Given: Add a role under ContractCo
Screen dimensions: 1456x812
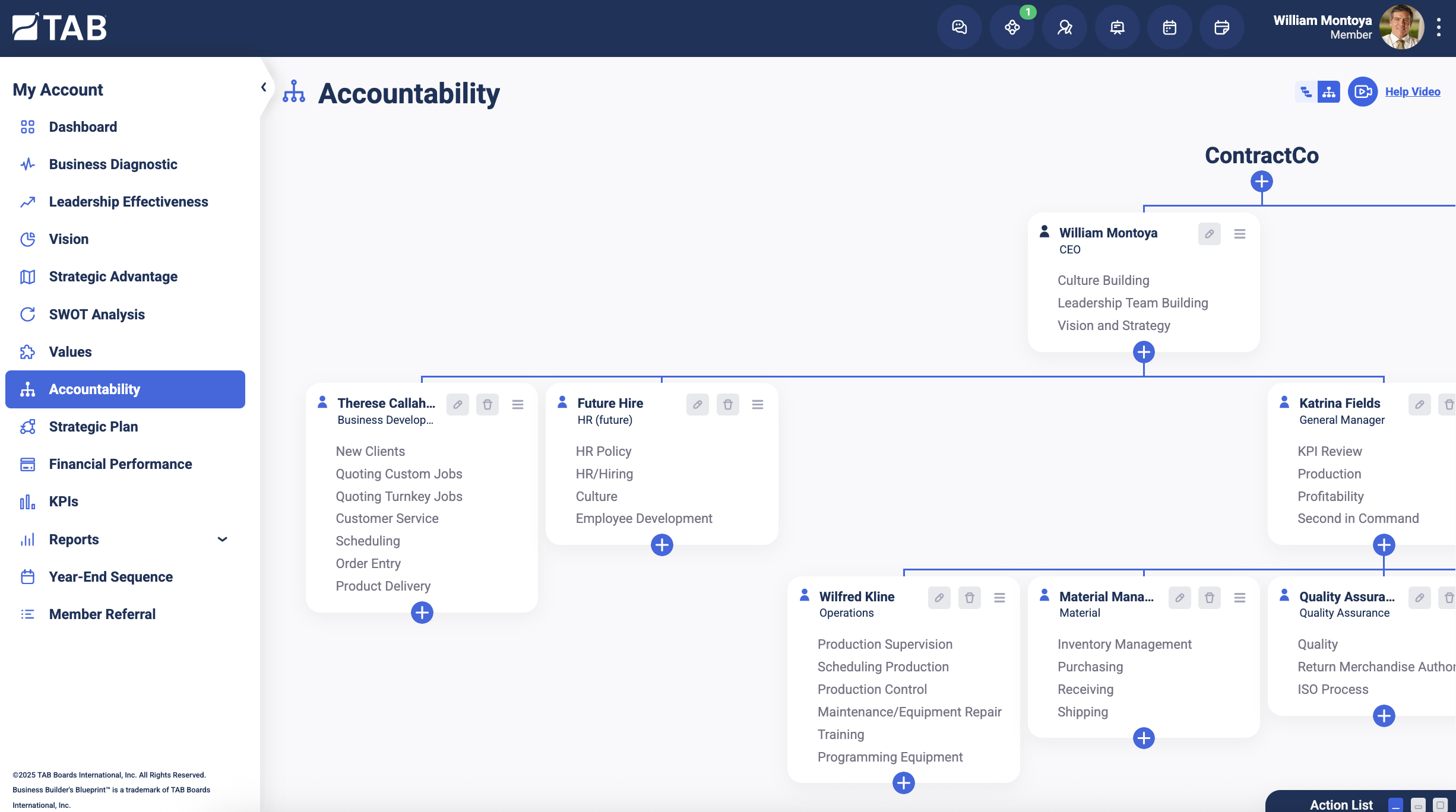Looking at the screenshot, I should click(x=1261, y=182).
